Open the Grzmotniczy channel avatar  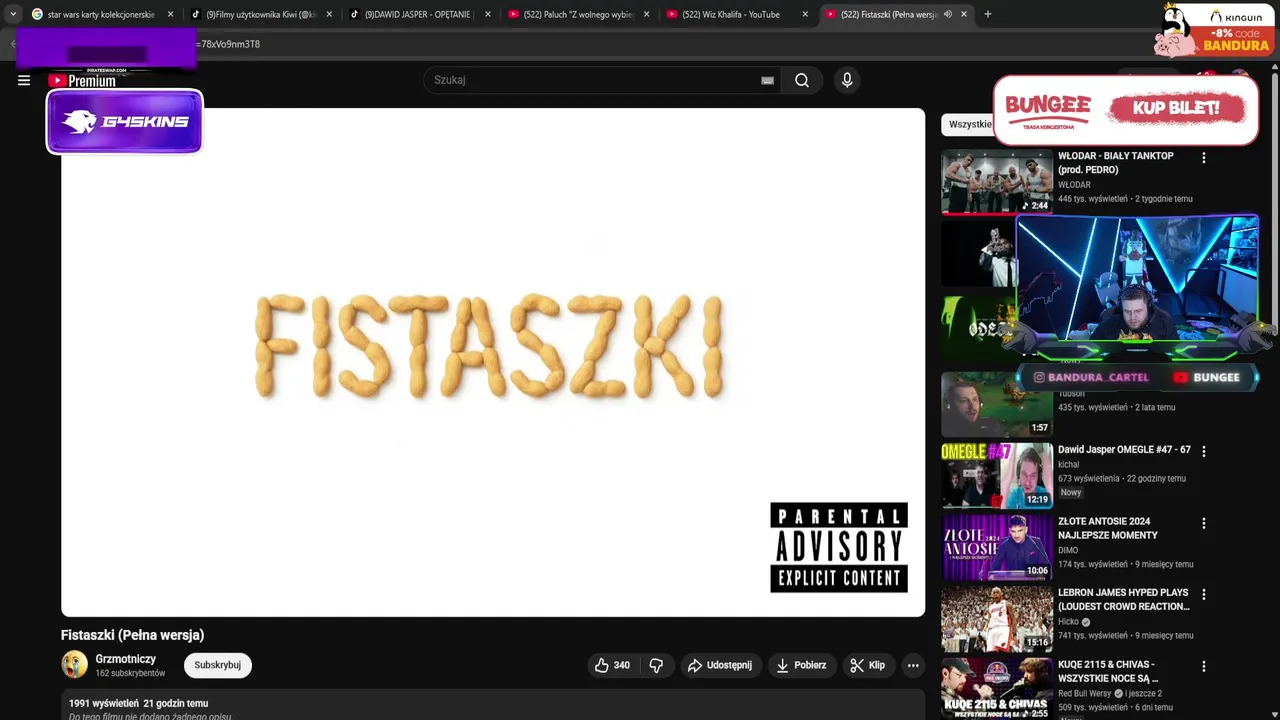pyautogui.click(x=74, y=664)
